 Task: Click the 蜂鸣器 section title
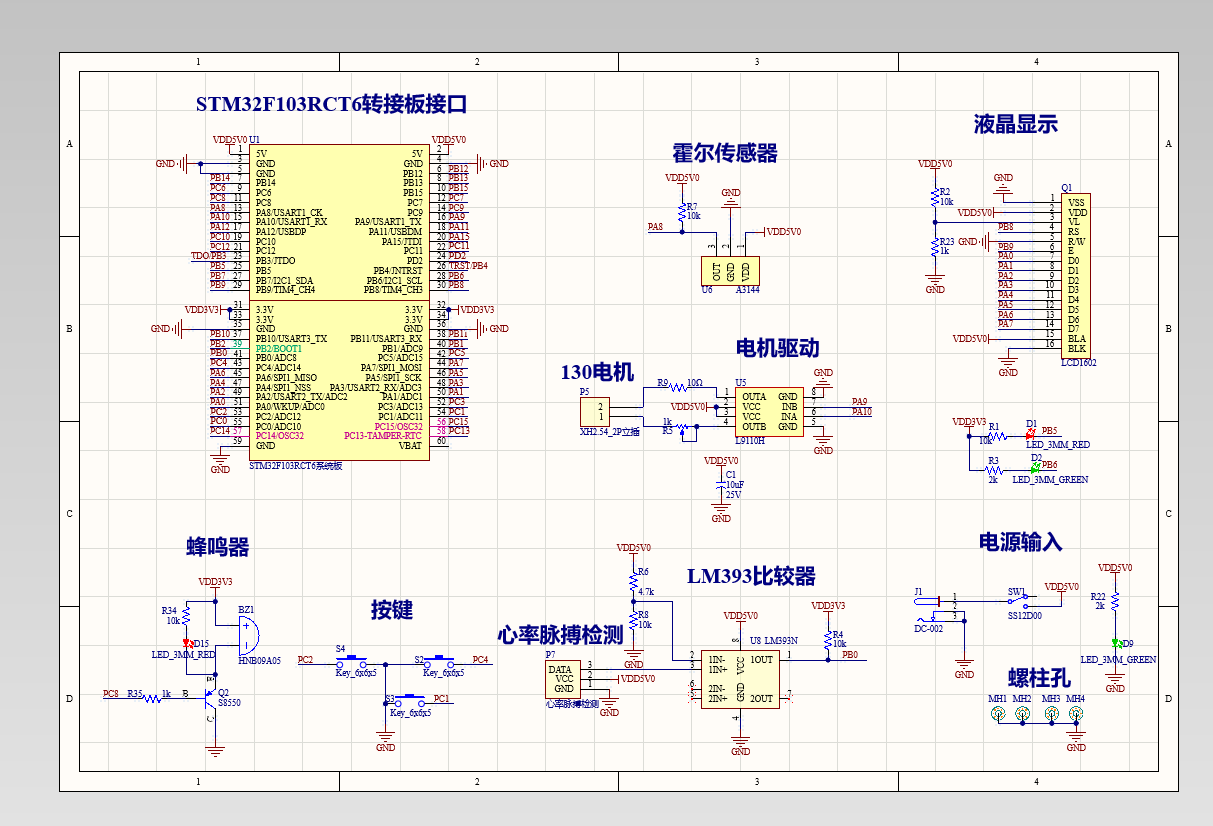click(x=218, y=547)
